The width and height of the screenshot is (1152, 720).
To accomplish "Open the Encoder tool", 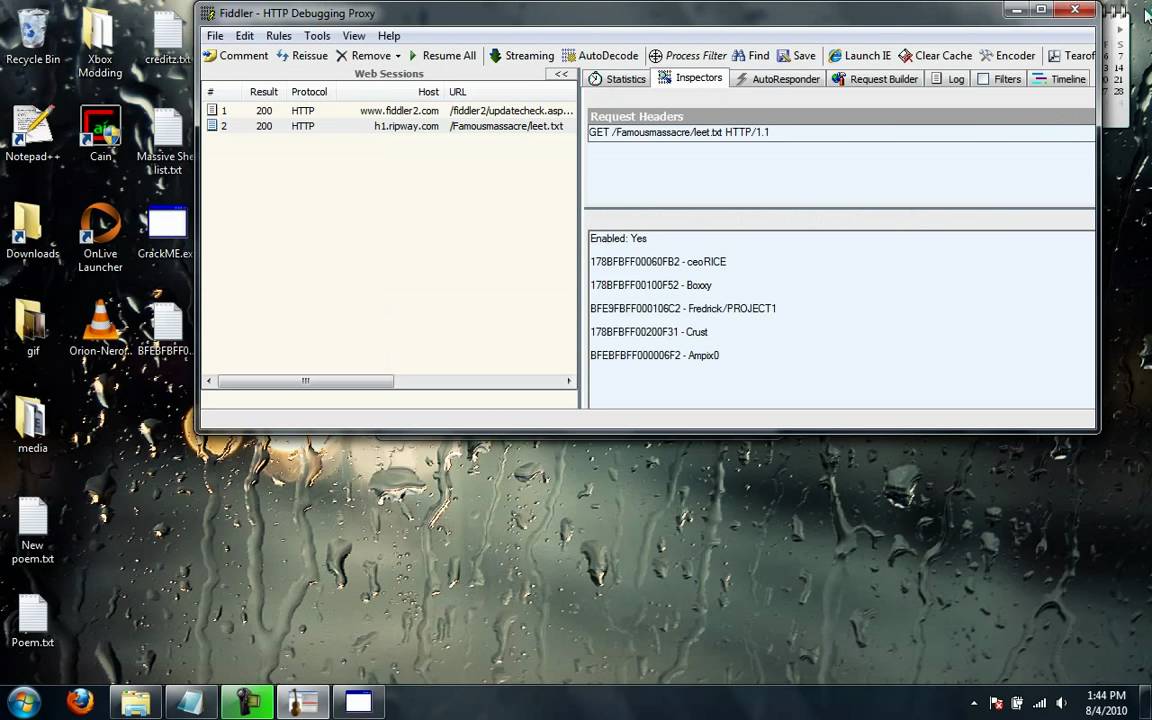I will [1007, 56].
